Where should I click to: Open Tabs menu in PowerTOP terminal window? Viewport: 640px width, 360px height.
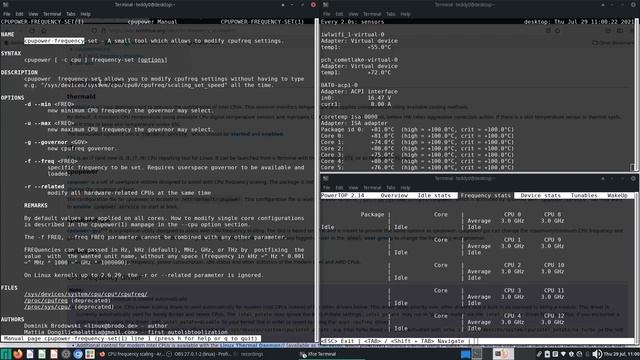point(391,187)
